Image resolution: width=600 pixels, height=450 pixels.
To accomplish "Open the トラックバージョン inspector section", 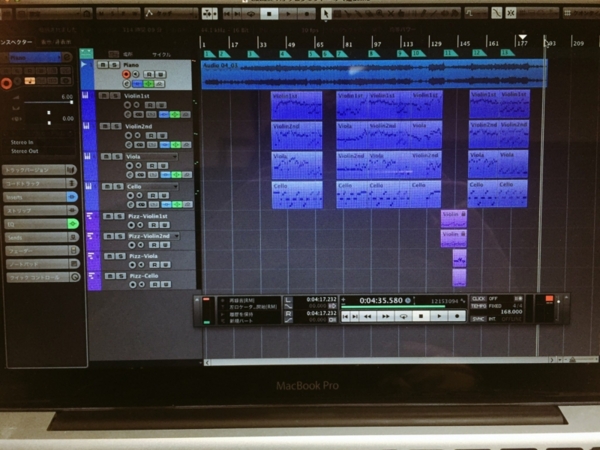I will pyautogui.click(x=34, y=170).
